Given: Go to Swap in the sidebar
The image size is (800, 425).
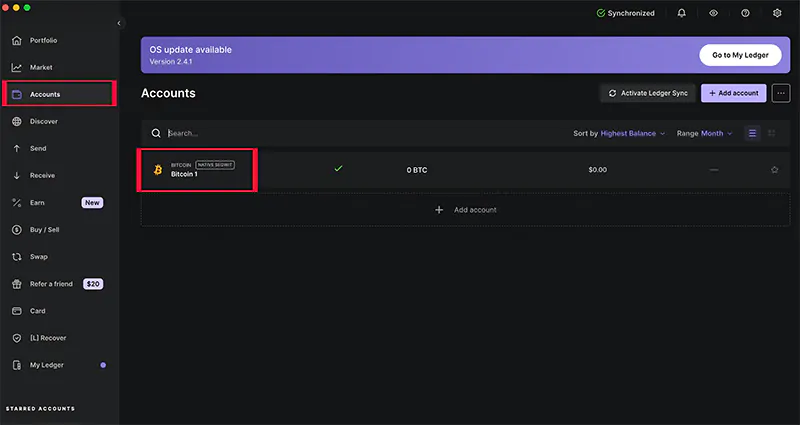Looking at the screenshot, I should pyautogui.click(x=39, y=257).
